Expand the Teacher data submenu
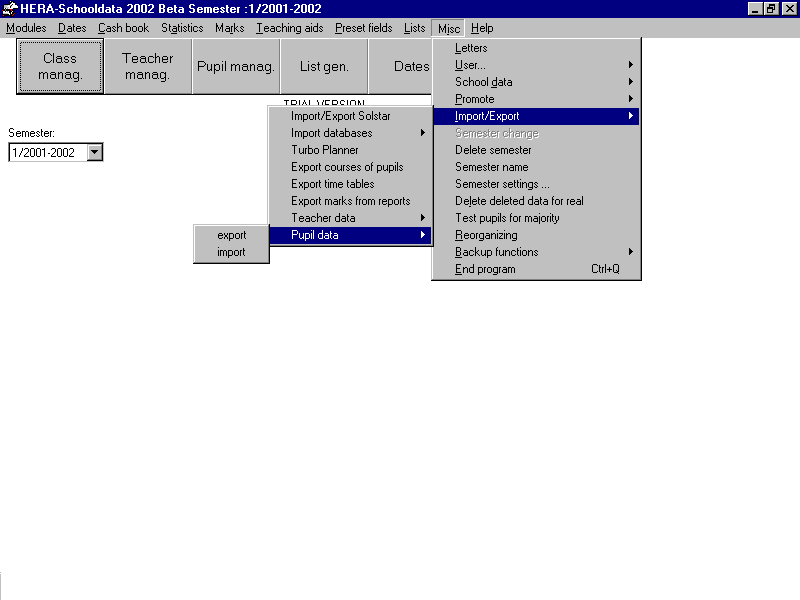800x600 pixels. (351, 218)
